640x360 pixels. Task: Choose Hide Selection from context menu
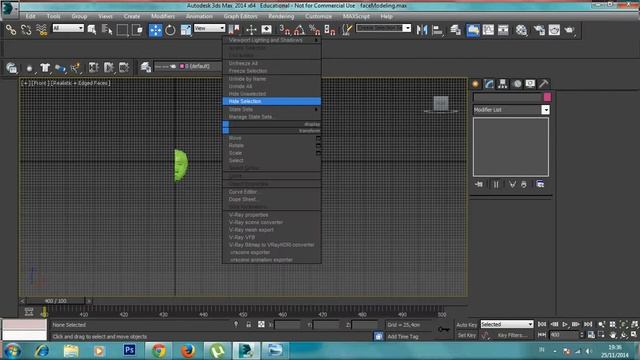[272, 101]
